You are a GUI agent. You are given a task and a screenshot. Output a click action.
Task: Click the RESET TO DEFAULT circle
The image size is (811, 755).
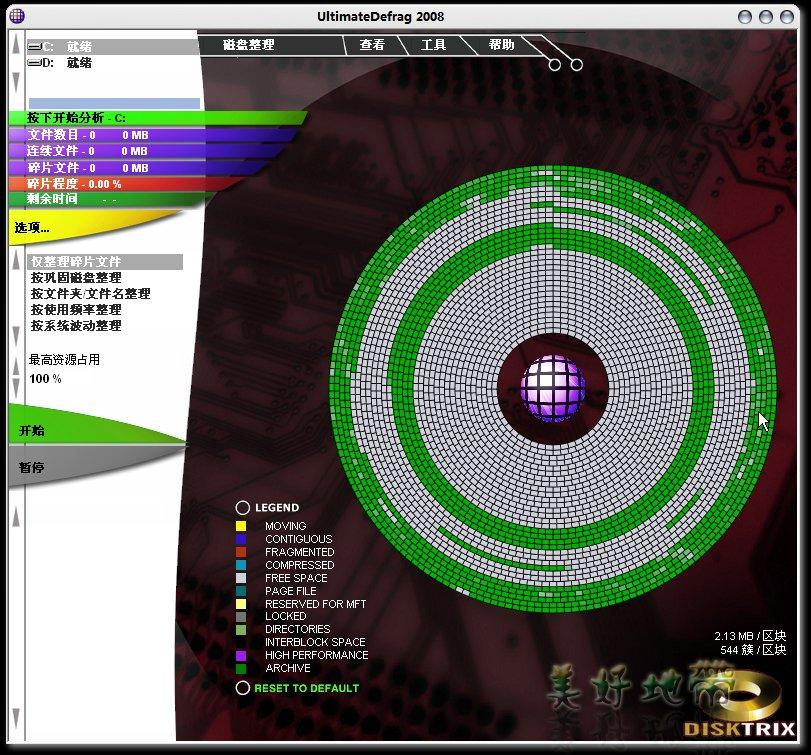tap(243, 688)
